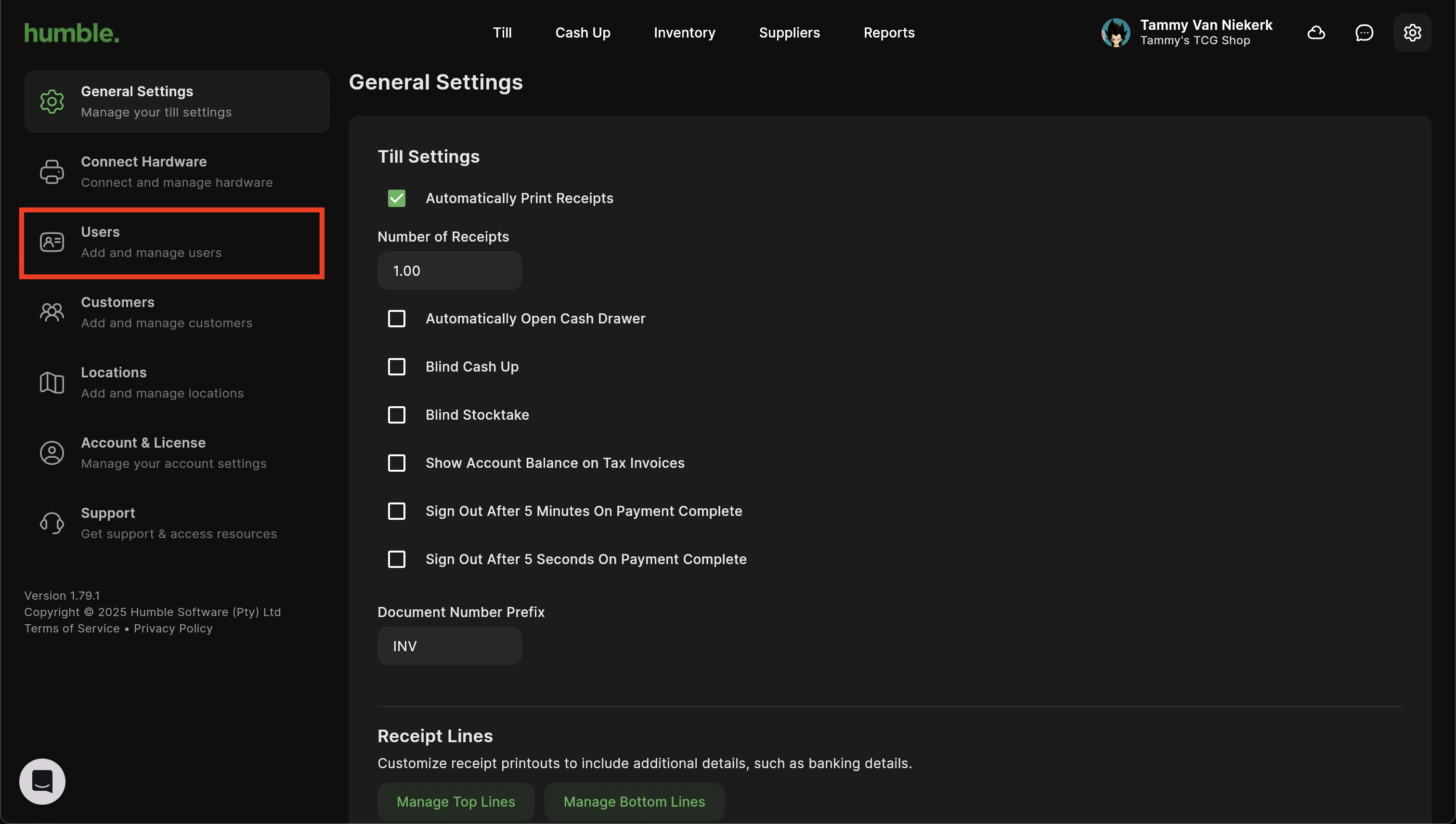Click the Locations map icon
Image resolution: width=1456 pixels, height=824 pixels.
(x=52, y=383)
